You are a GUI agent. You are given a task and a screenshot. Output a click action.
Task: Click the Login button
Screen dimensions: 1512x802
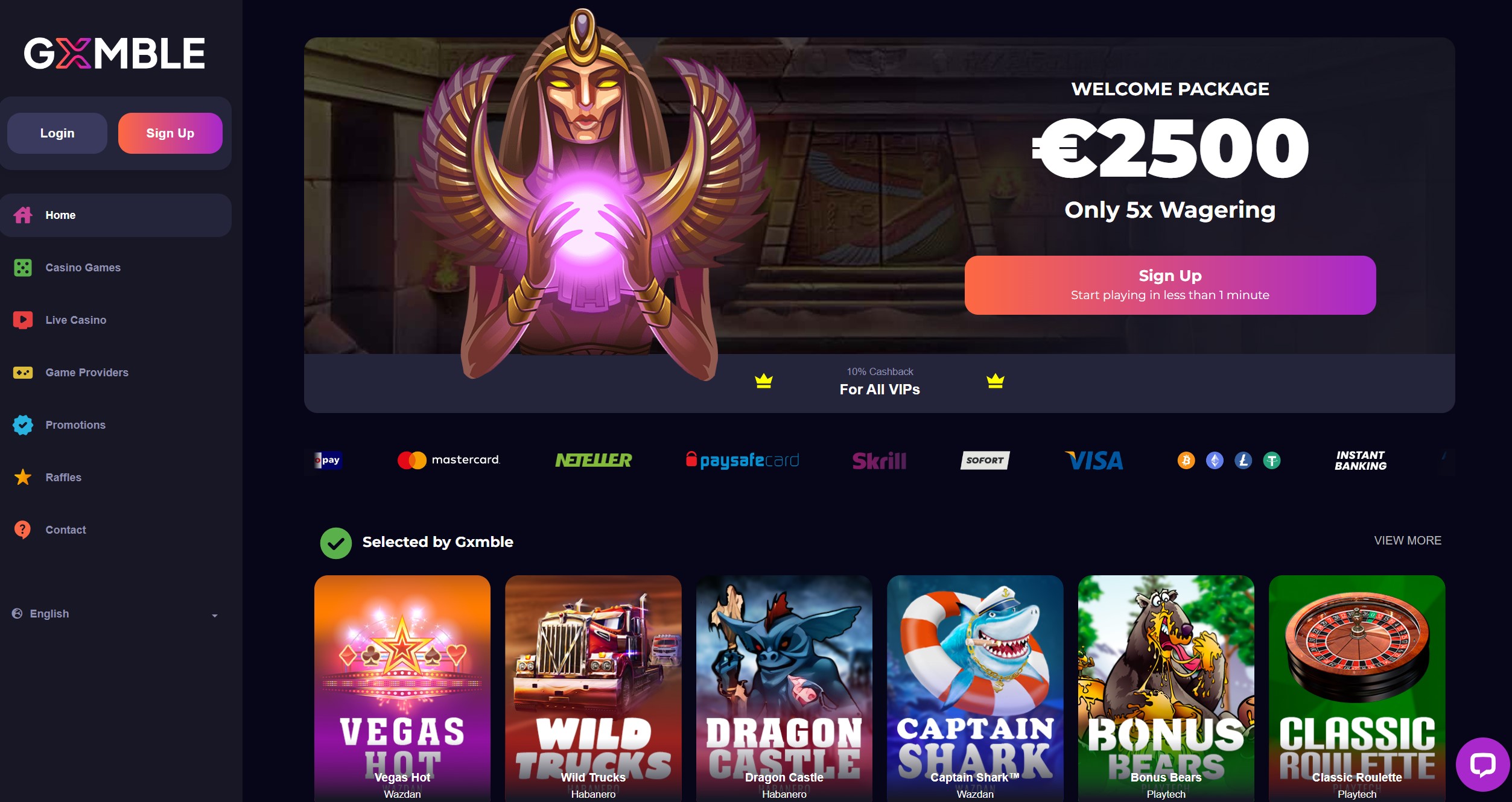(x=57, y=133)
